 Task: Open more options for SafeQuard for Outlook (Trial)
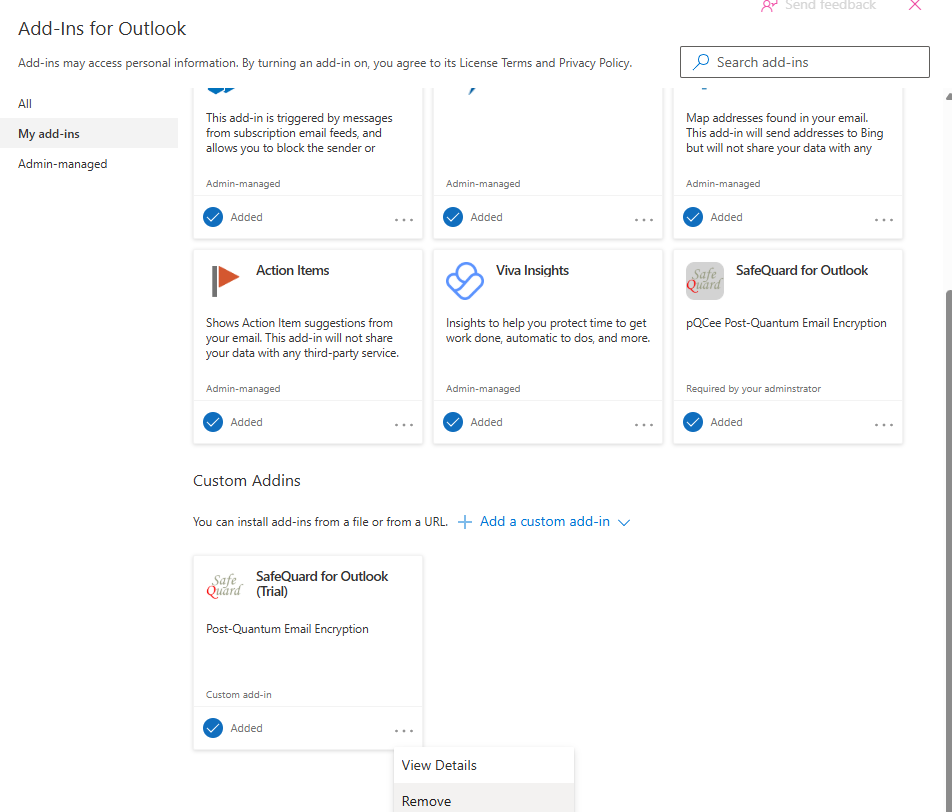coord(404,731)
